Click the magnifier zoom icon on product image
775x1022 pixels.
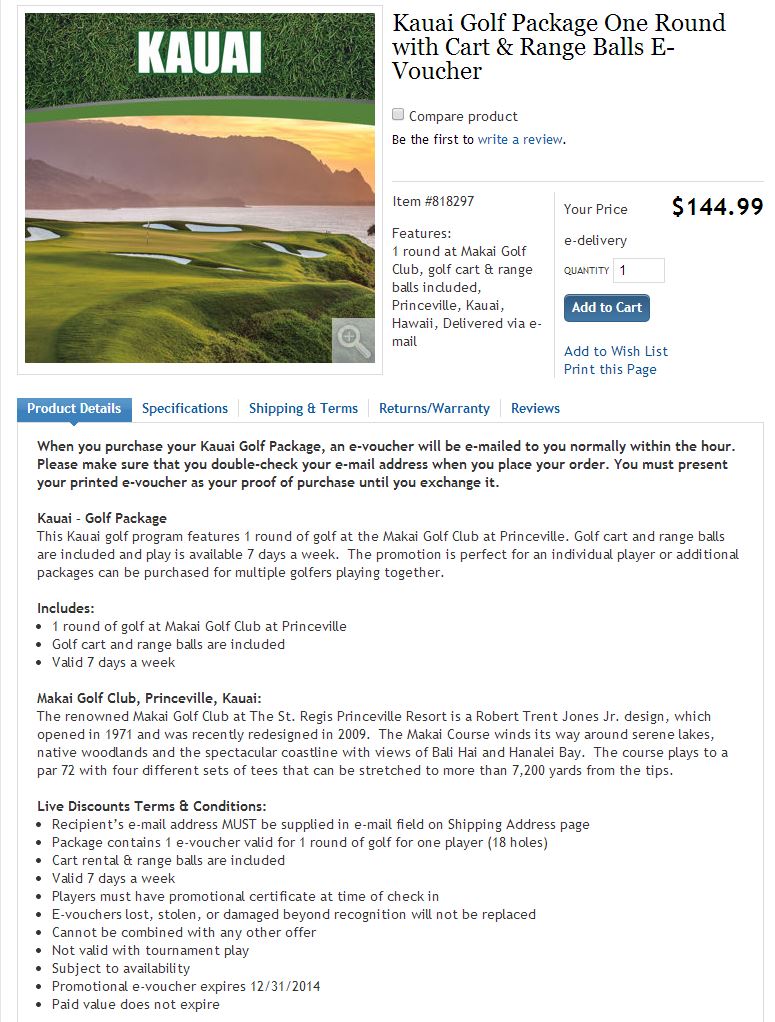(x=353, y=340)
